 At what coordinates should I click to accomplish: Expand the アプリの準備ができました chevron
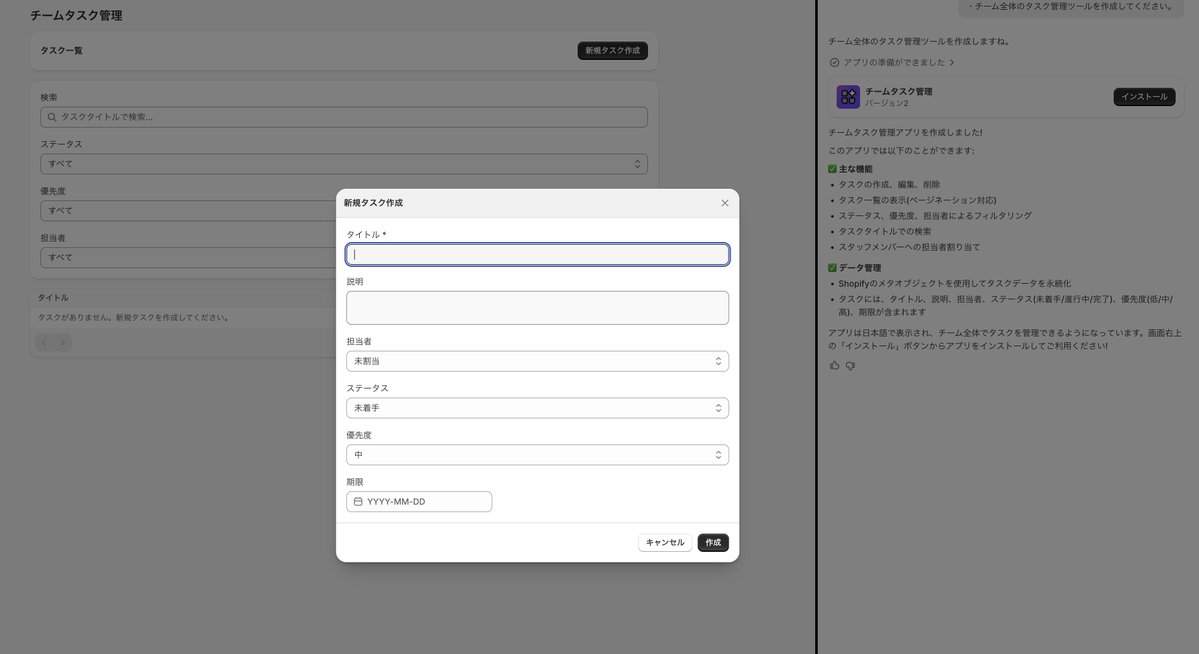pos(951,63)
